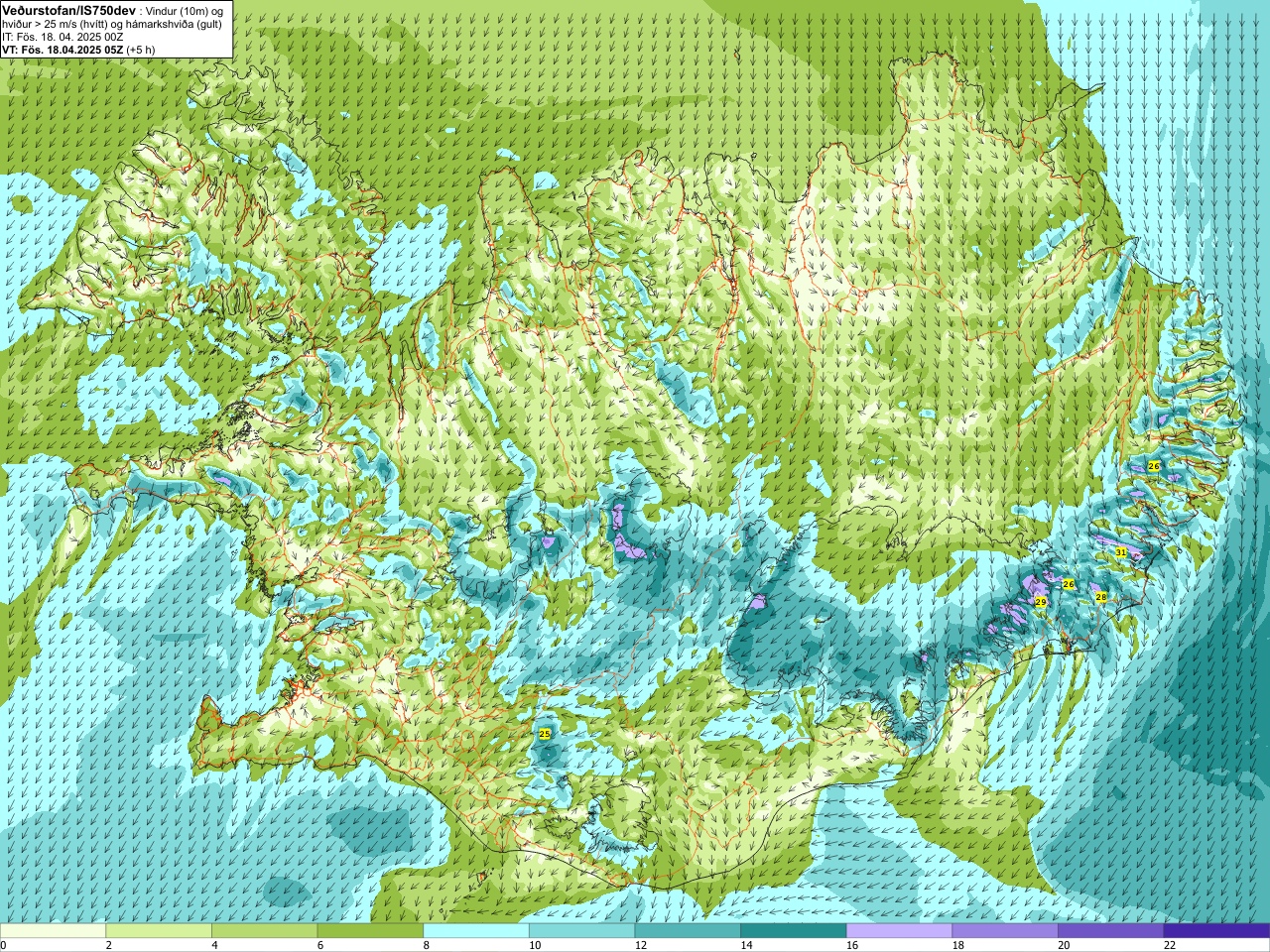1270x952 pixels.
Task: Select the 18–20 m/s violet legend swatch
Action: (x=1005, y=931)
